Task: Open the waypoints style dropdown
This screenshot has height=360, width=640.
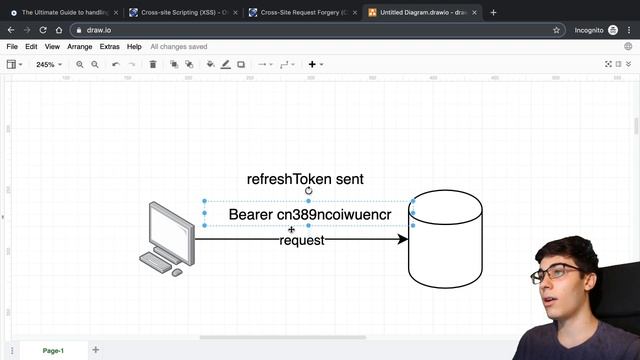Action: pos(287,64)
